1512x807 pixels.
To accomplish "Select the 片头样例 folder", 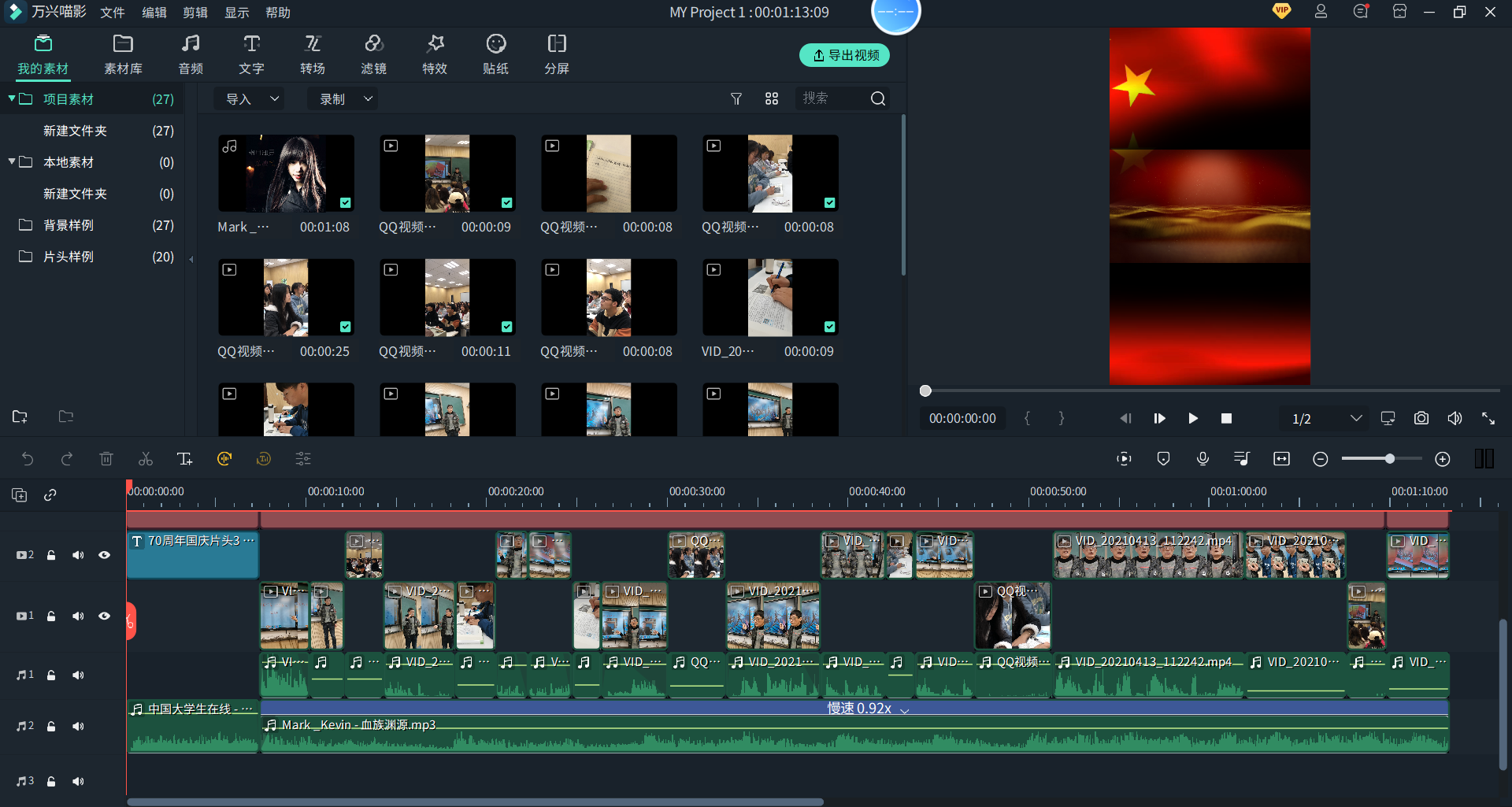I will pos(93,257).
